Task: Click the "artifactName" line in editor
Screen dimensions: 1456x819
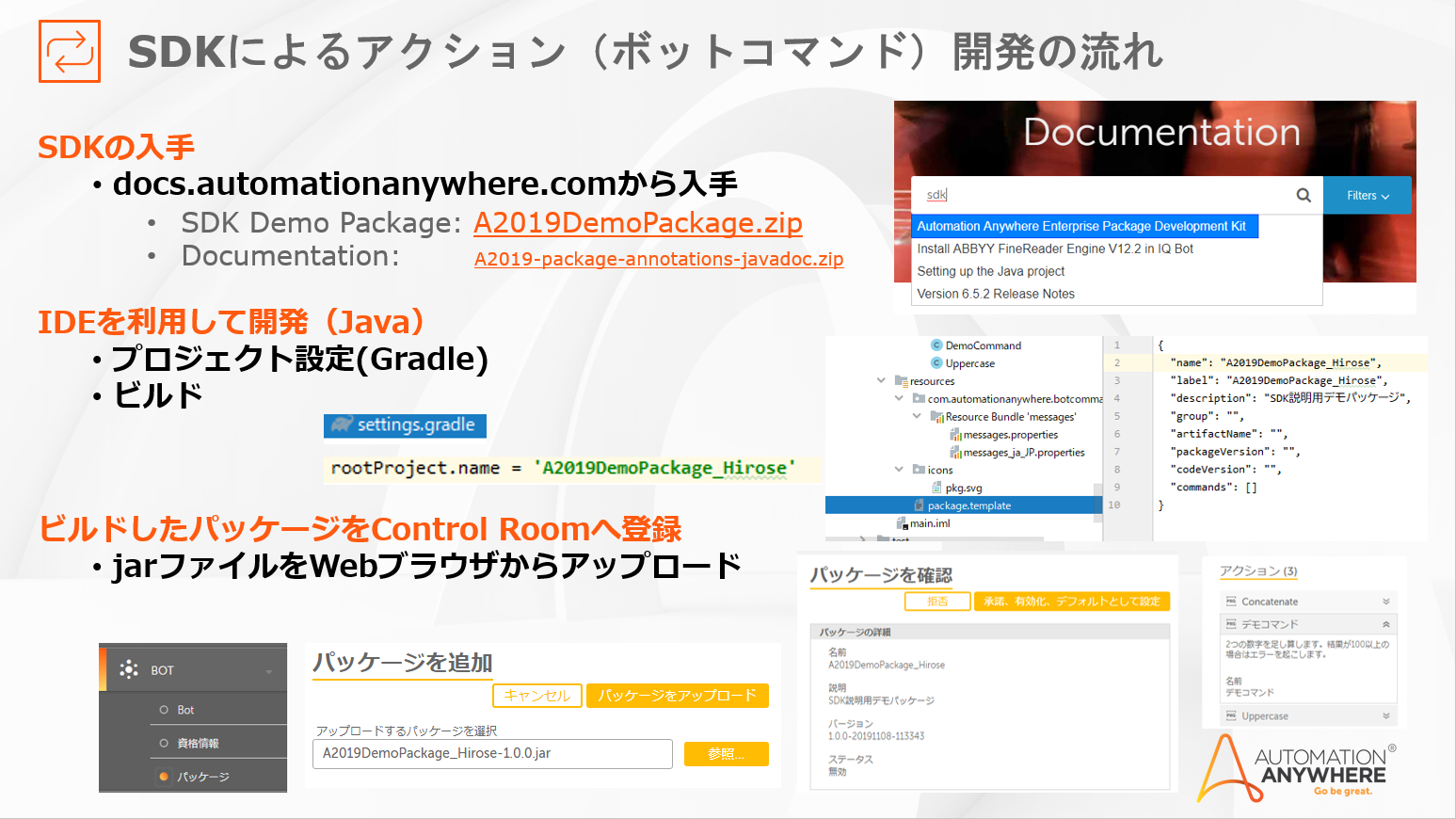Action: pos(1229,434)
